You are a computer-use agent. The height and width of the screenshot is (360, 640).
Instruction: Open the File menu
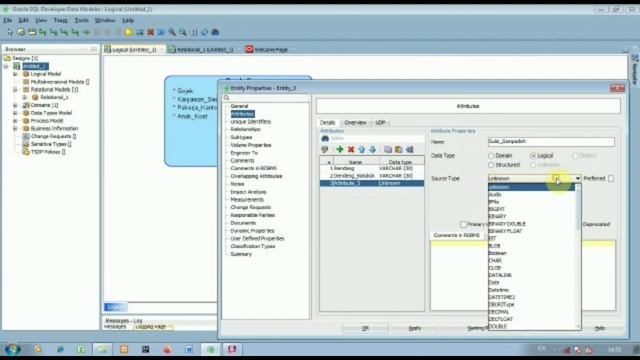8,20
